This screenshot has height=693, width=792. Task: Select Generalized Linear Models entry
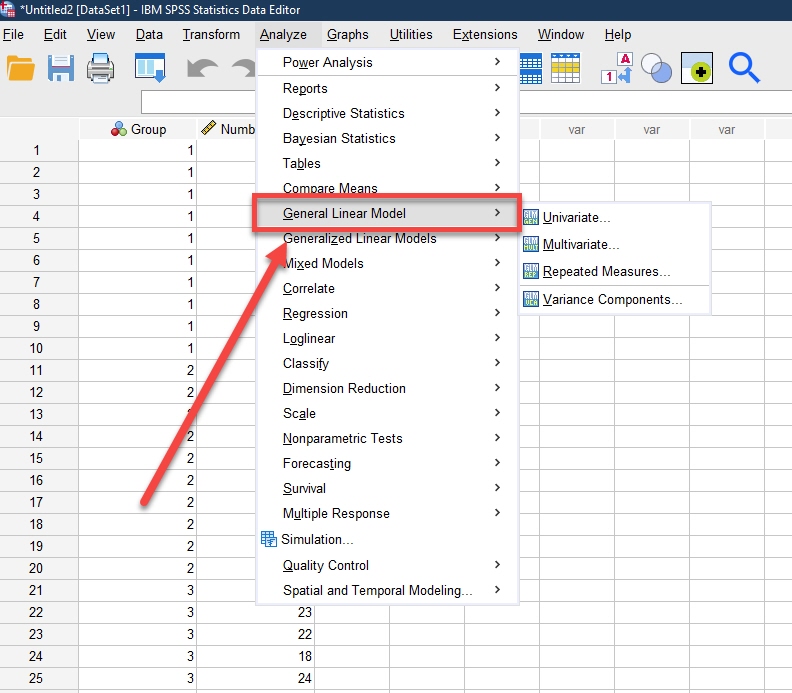(x=388, y=238)
